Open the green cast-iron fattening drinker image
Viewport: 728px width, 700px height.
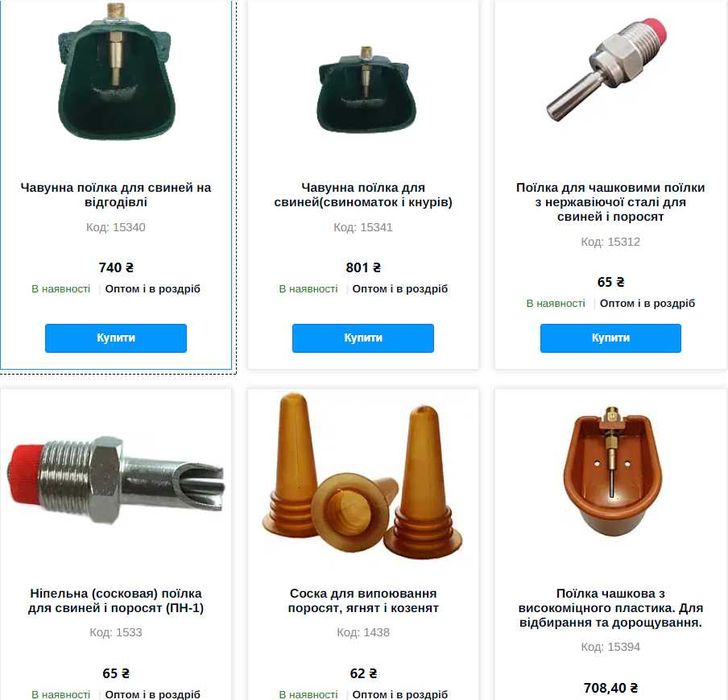pyautogui.click(x=116, y=72)
